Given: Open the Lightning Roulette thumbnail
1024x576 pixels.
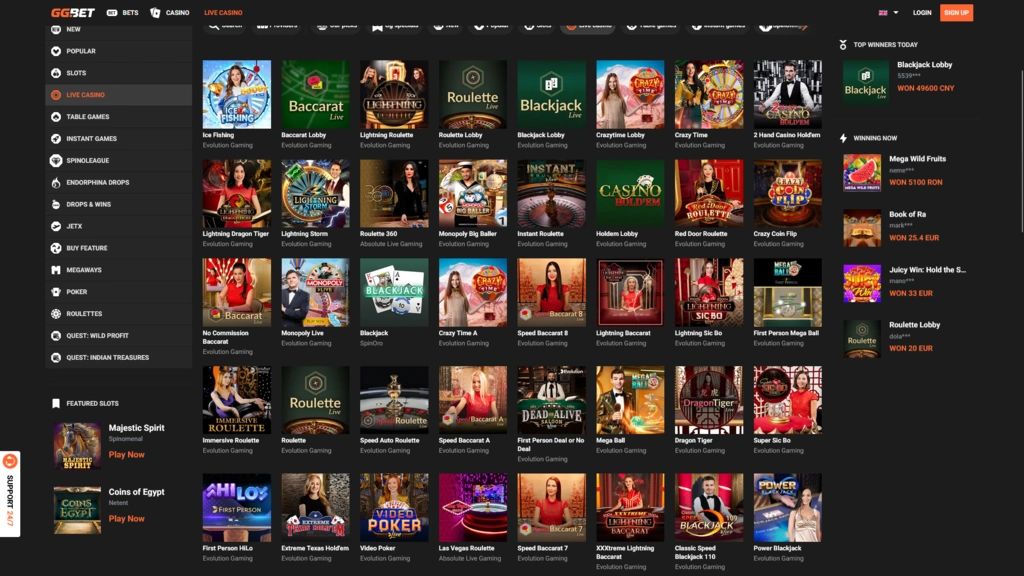Looking at the screenshot, I should tap(394, 95).
